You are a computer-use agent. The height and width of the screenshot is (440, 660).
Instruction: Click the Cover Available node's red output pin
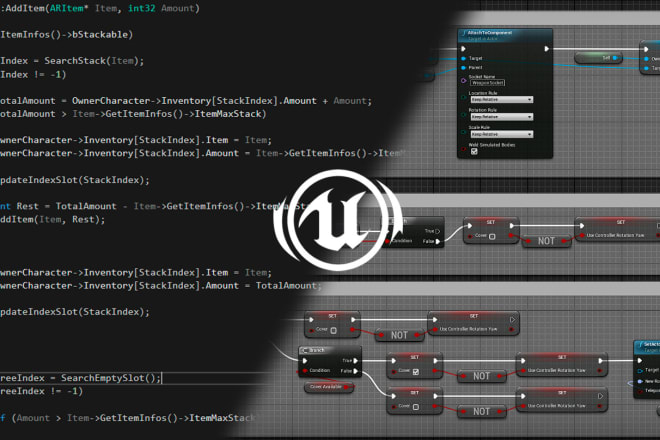(346, 387)
